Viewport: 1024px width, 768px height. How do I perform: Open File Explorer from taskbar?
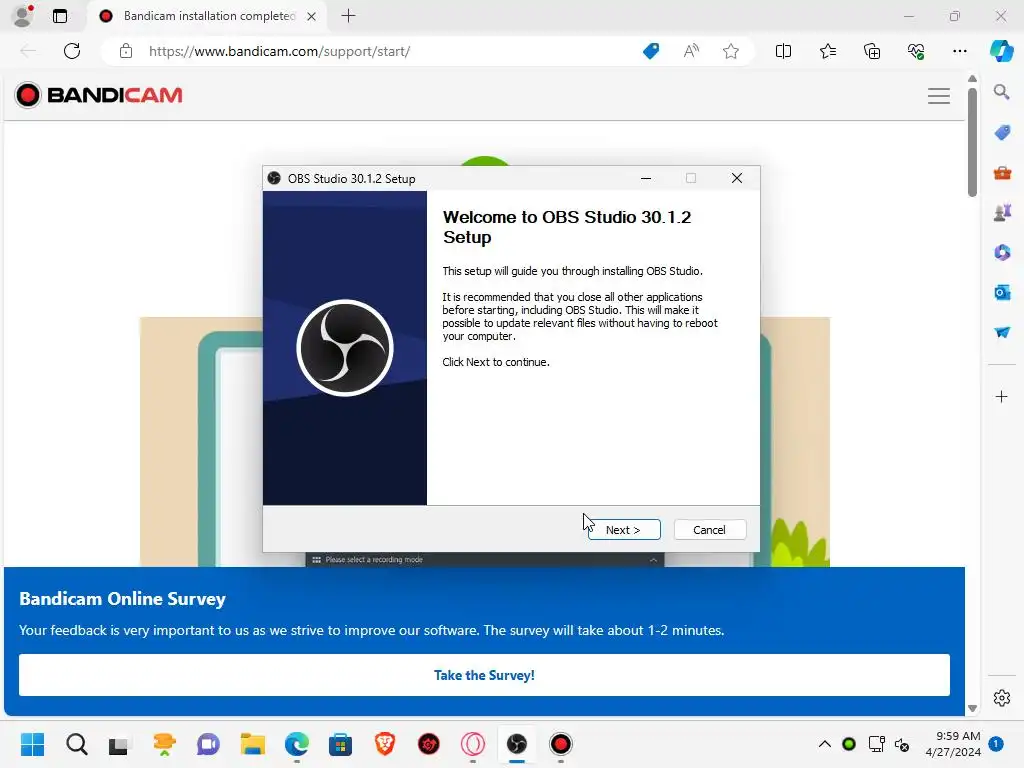(x=252, y=744)
